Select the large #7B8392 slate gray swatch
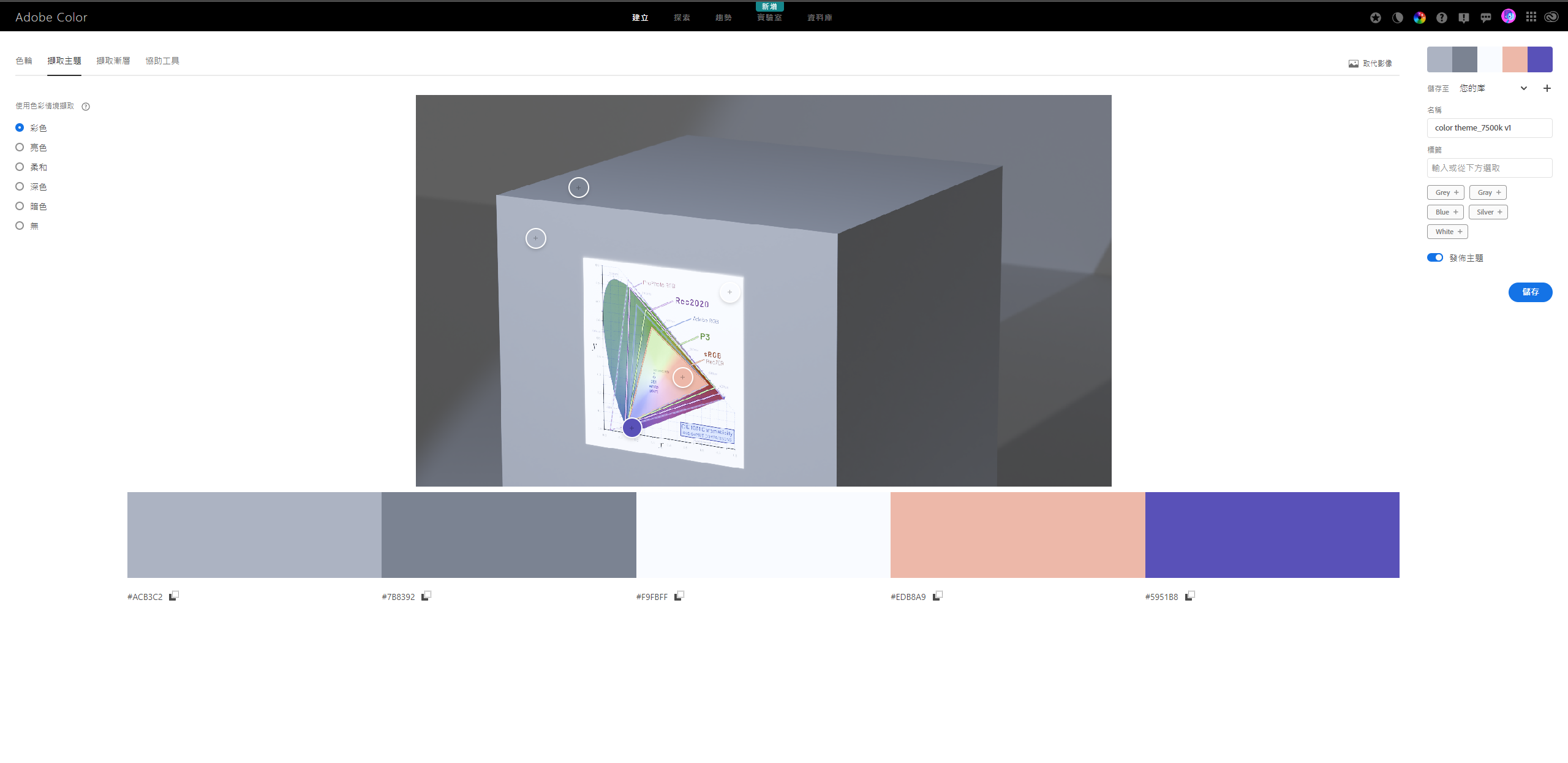 [509, 534]
